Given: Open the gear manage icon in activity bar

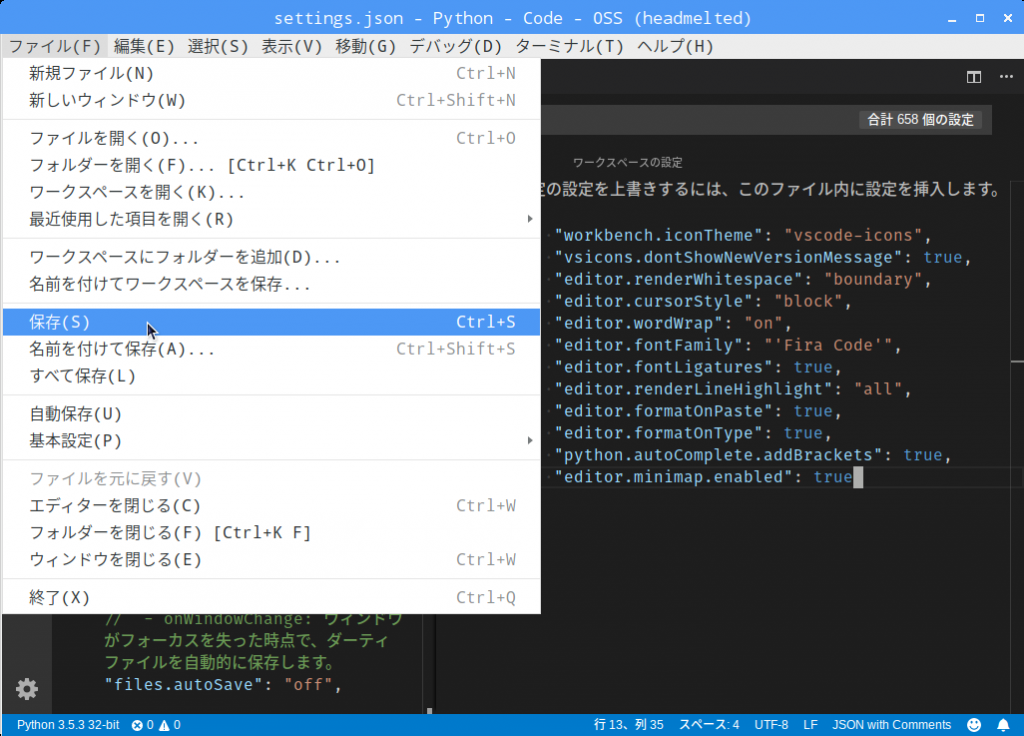Looking at the screenshot, I should tap(27, 688).
